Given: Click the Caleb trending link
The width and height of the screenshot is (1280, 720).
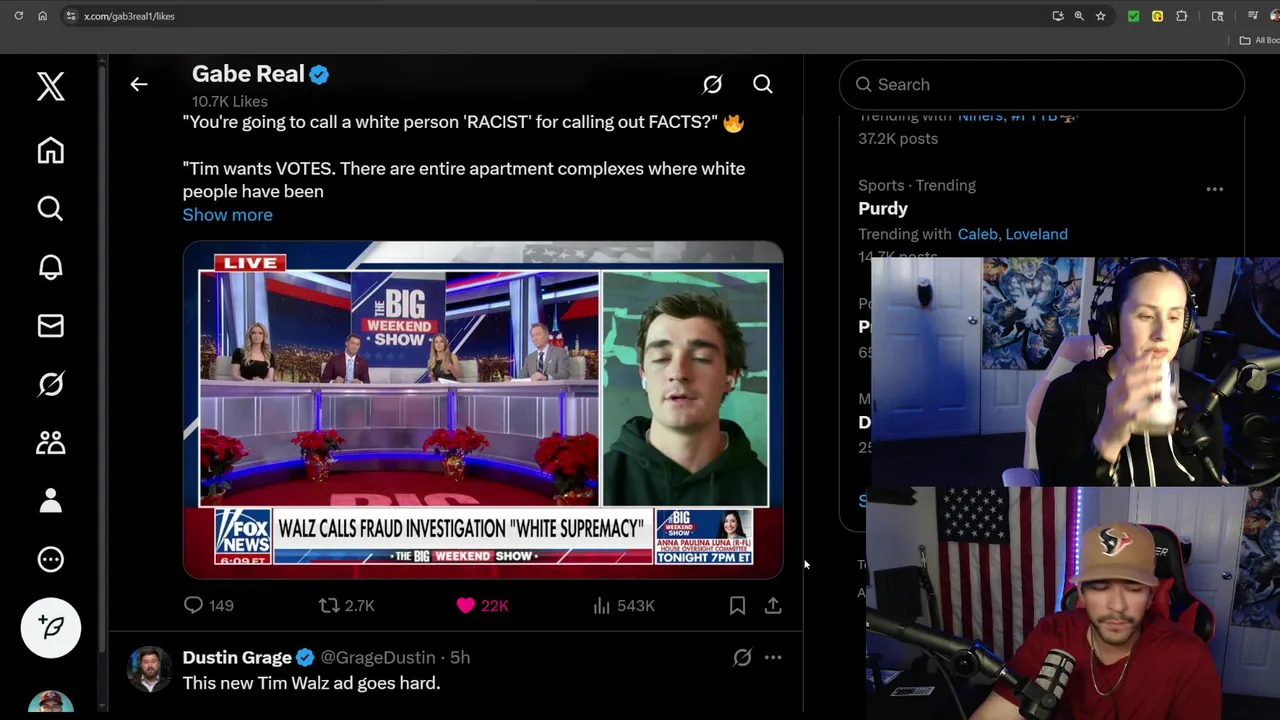Looking at the screenshot, I should click(x=977, y=234).
